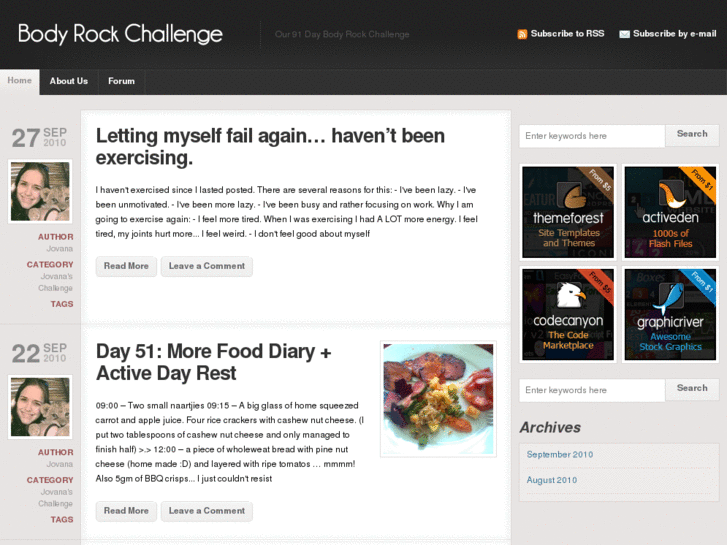Click the Search button below the ads
Viewport: 727px width, 545px height.
(692, 389)
